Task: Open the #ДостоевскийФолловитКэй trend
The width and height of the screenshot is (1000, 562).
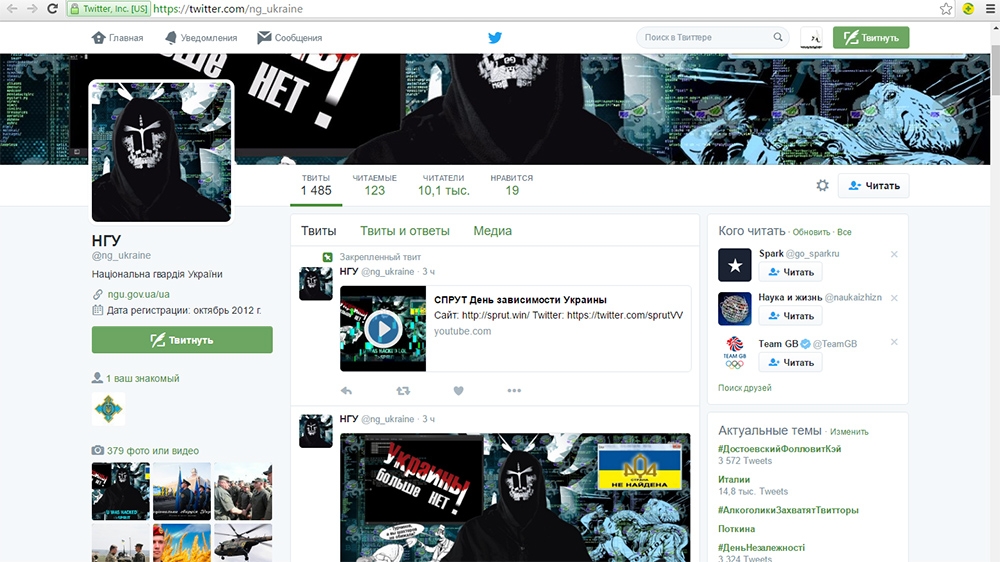Action: [x=779, y=448]
